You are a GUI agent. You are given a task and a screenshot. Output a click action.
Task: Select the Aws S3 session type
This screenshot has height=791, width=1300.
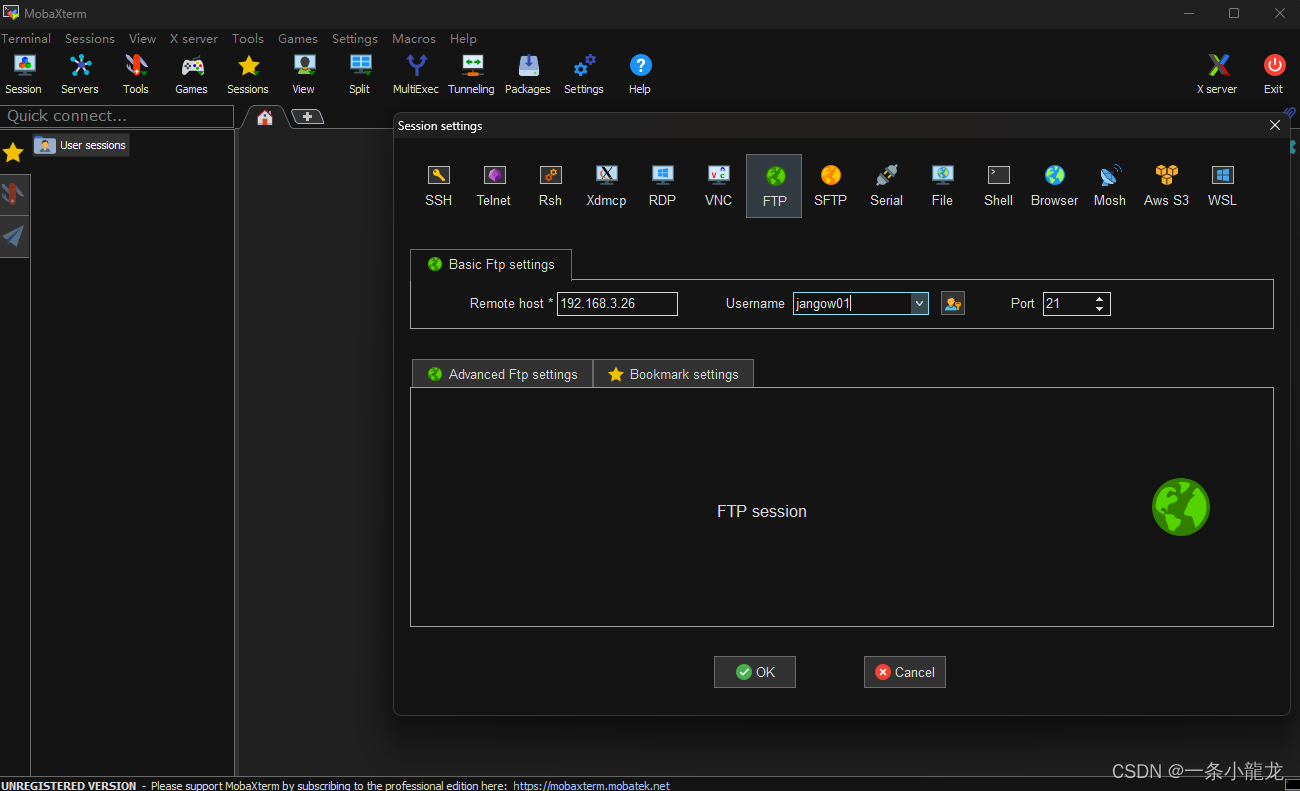coord(1166,186)
